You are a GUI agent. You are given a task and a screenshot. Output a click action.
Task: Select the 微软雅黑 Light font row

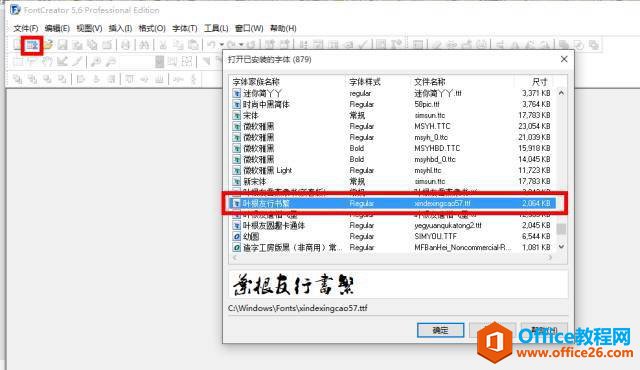(393, 171)
